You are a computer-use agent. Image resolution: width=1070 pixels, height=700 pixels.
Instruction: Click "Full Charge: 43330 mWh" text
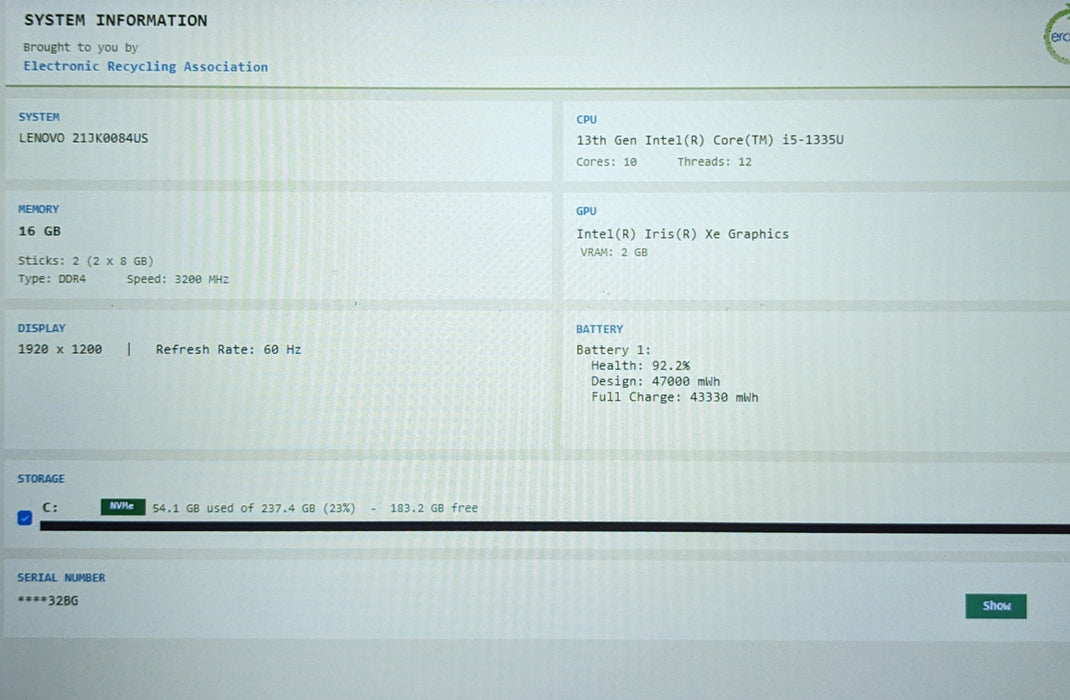point(674,397)
